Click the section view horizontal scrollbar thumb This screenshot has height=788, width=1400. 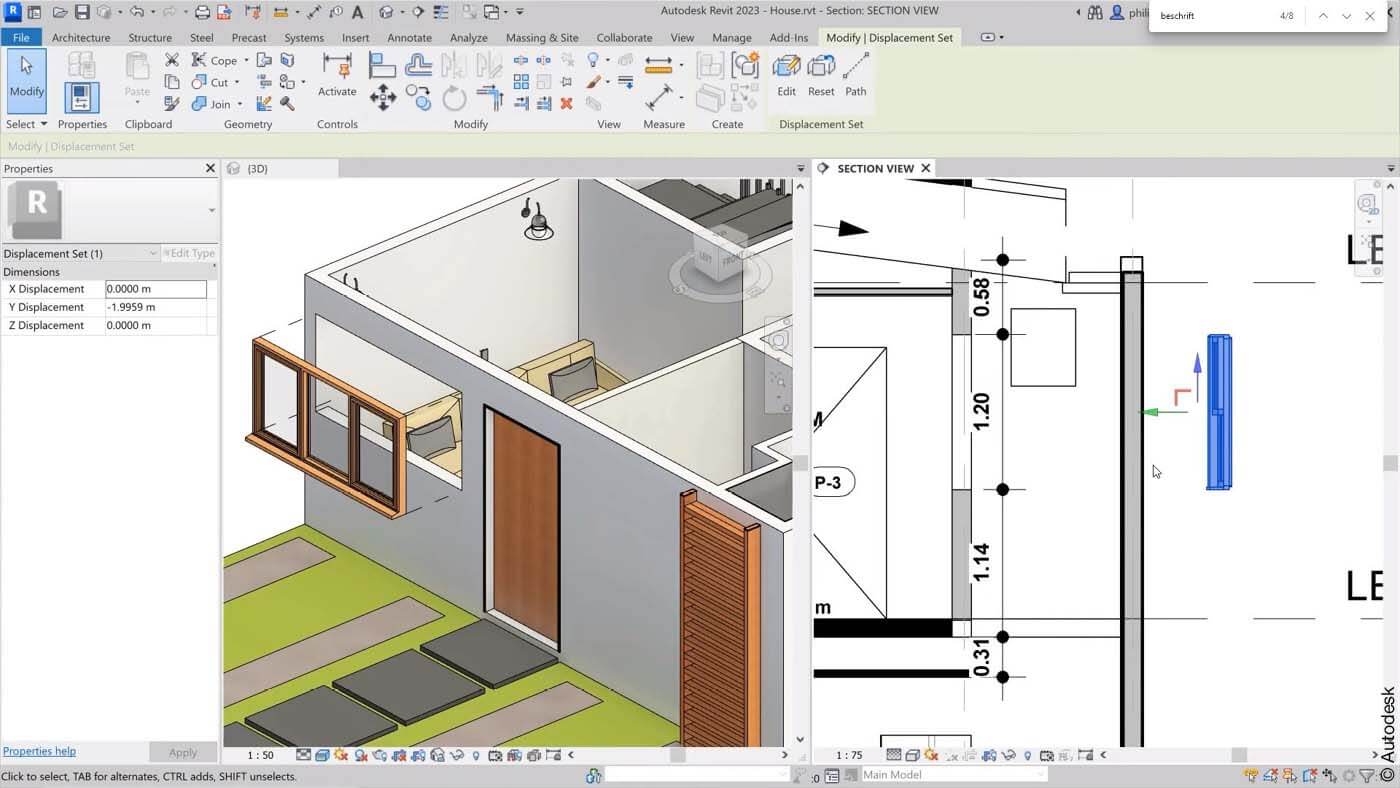(x=1239, y=755)
